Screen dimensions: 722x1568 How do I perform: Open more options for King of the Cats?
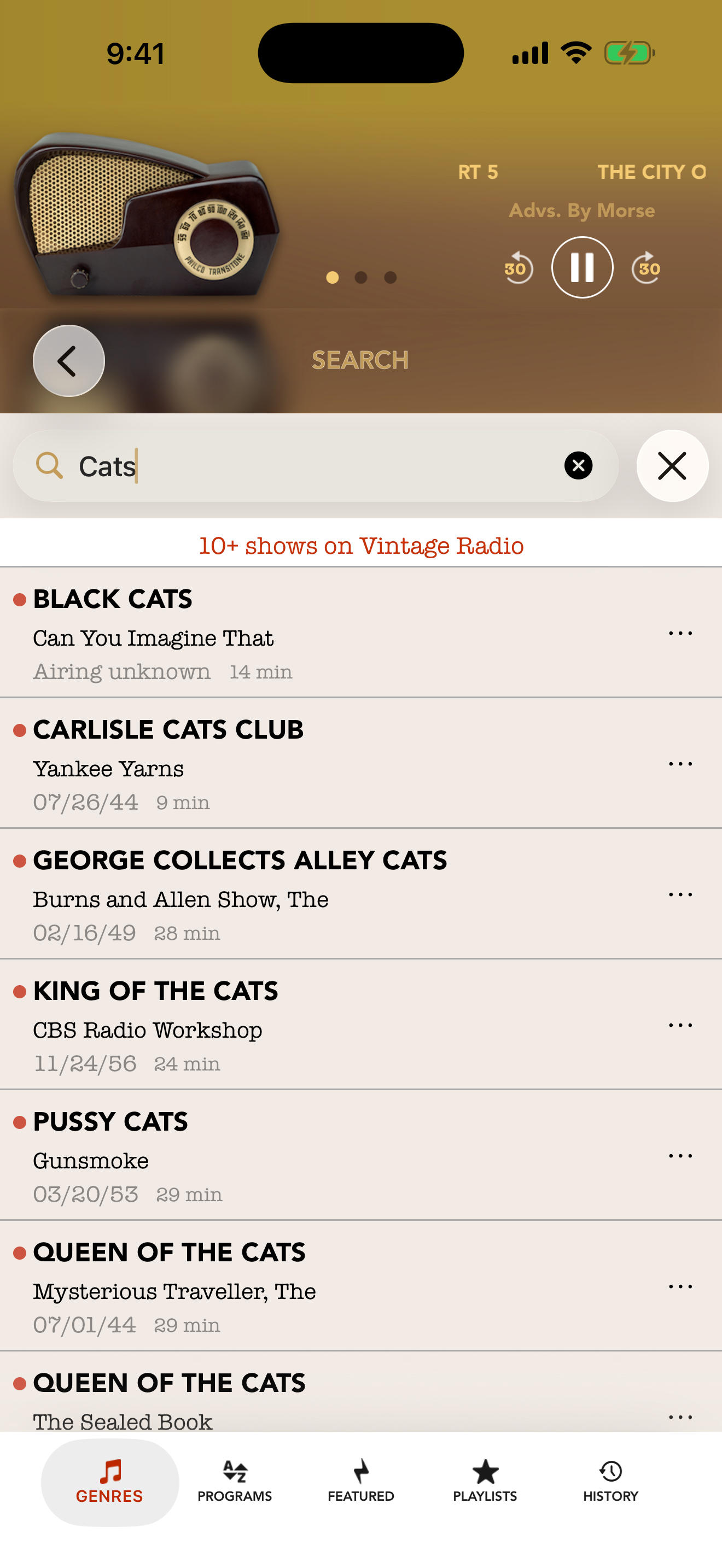(x=680, y=1025)
